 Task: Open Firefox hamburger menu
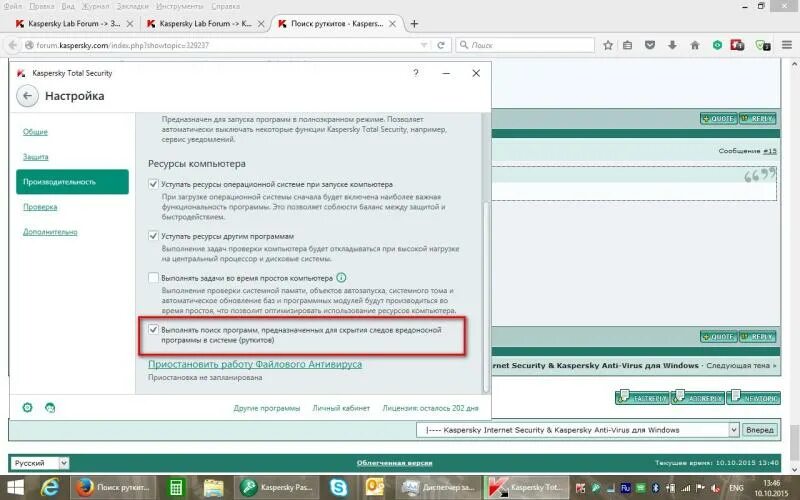click(787, 45)
